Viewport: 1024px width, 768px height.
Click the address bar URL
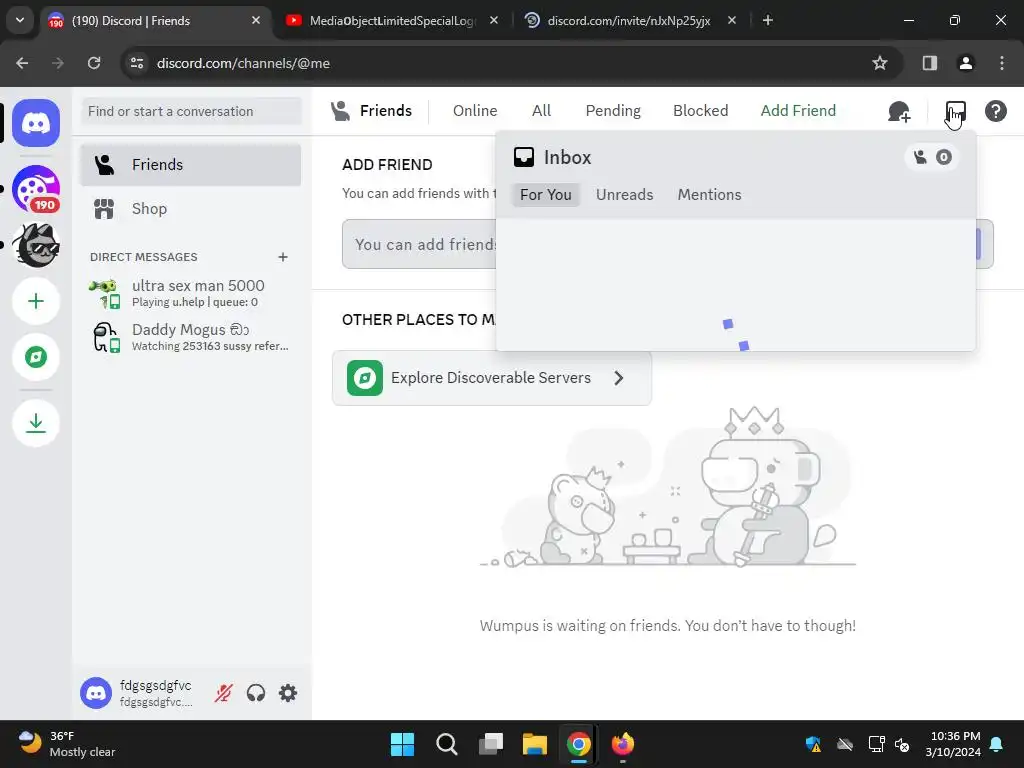[x=243, y=63]
